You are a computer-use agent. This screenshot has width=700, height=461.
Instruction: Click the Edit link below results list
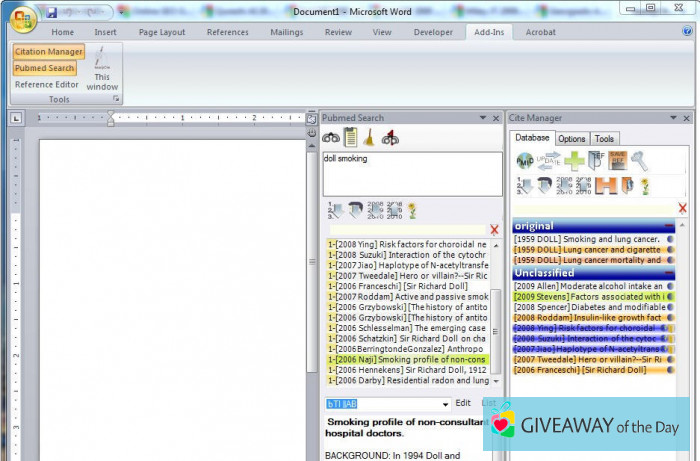[463, 403]
